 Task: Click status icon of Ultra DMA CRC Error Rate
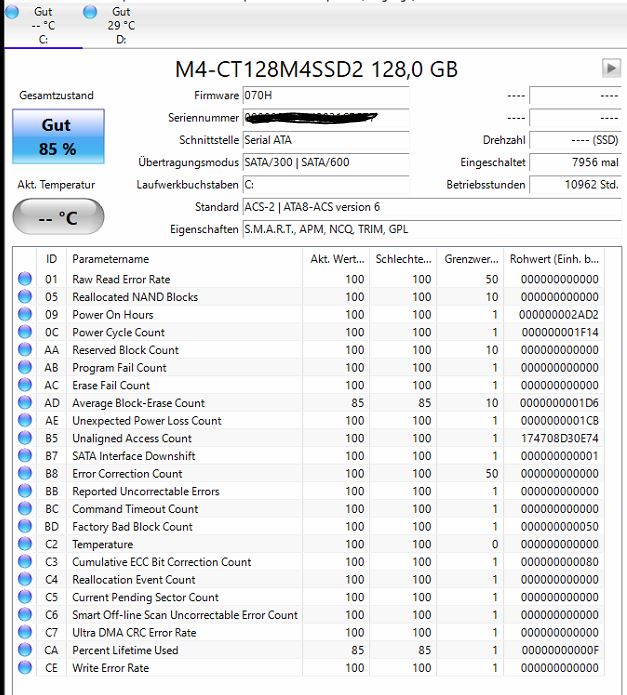pos(25,632)
